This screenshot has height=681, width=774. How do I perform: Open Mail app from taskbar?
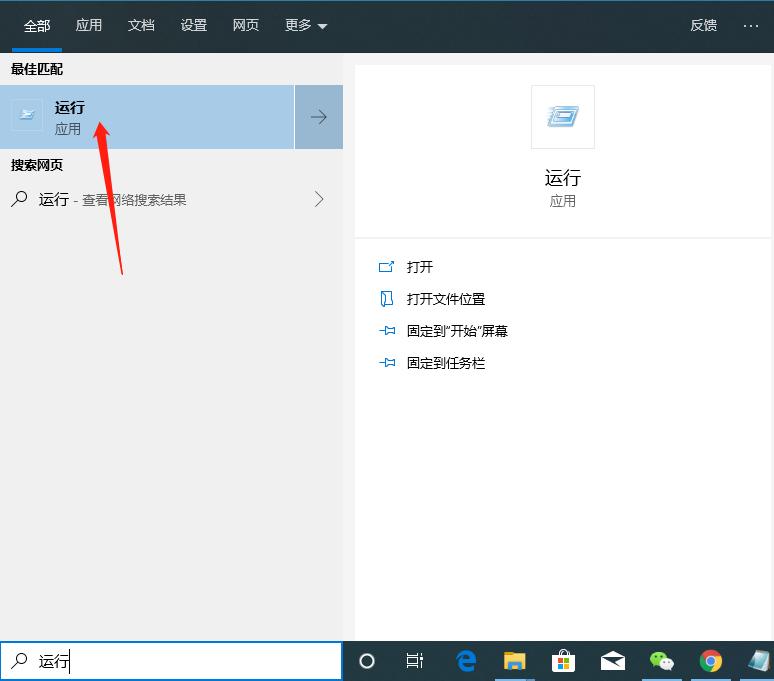(x=613, y=661)
